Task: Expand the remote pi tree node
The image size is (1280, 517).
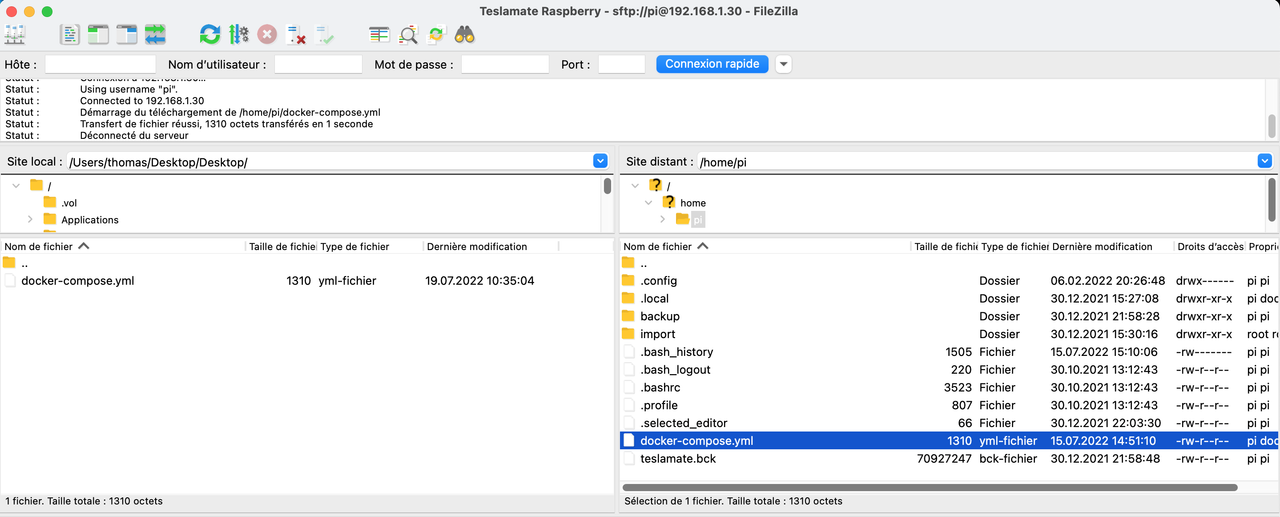Action: [663, 219]
